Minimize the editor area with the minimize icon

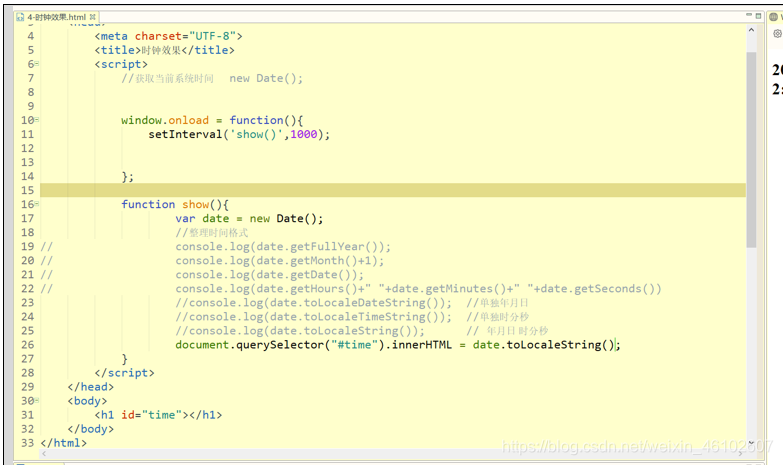point(749,15)
